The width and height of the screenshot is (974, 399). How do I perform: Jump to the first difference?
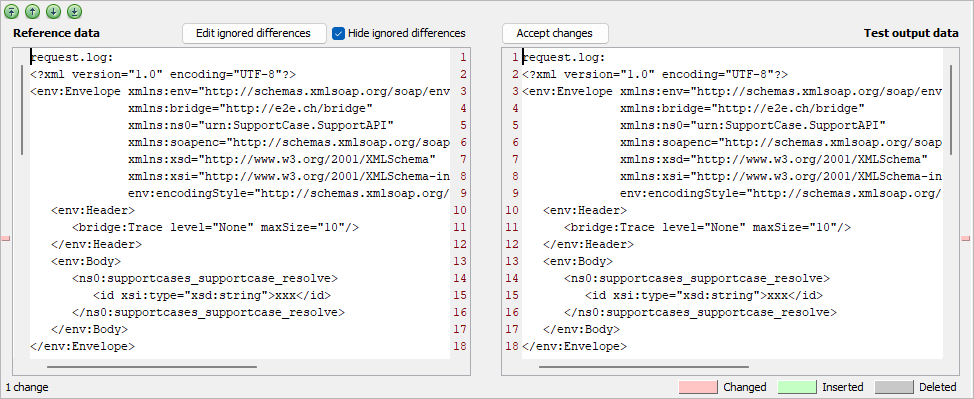[x=12, y=11]
